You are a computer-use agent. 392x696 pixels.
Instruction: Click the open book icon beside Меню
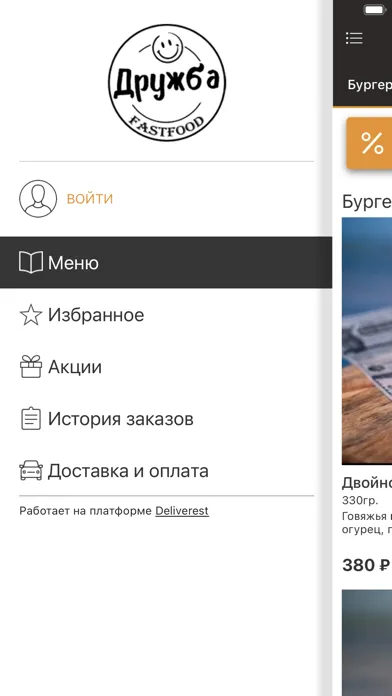coord(31,262)
